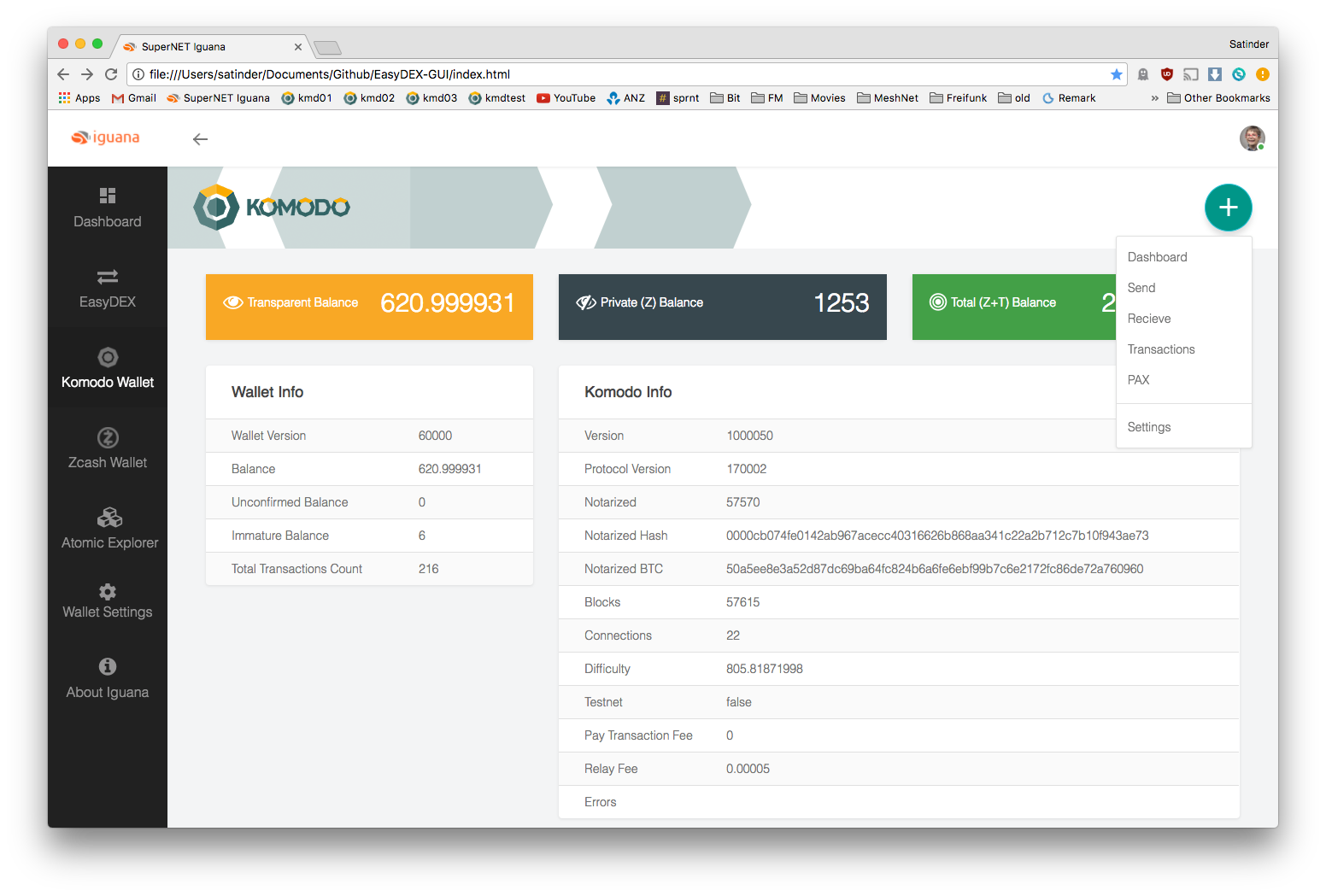Screen dimensions: 1326x896
Task: Click the Komodo logo banner
Action: (x=272, y=207)
